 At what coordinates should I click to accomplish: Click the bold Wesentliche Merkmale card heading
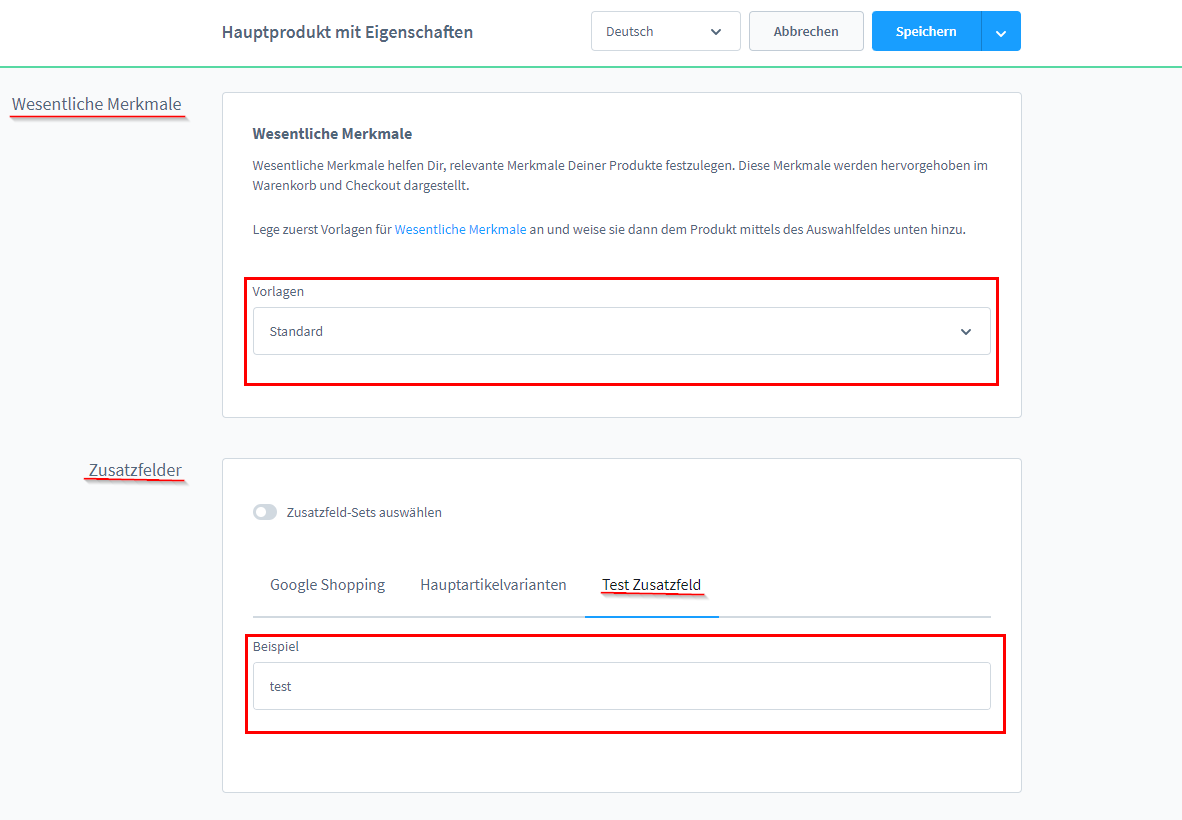332,134
